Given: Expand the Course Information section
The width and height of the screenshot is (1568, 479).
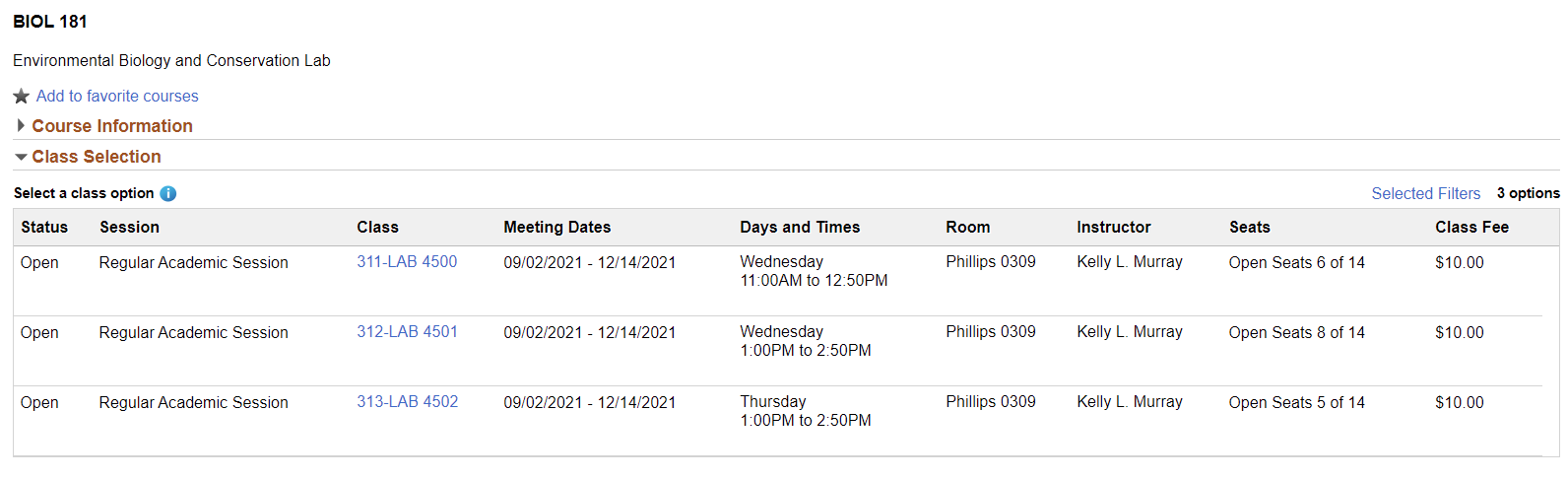Looking at the screenshot, I should click(x=111, y=126).
